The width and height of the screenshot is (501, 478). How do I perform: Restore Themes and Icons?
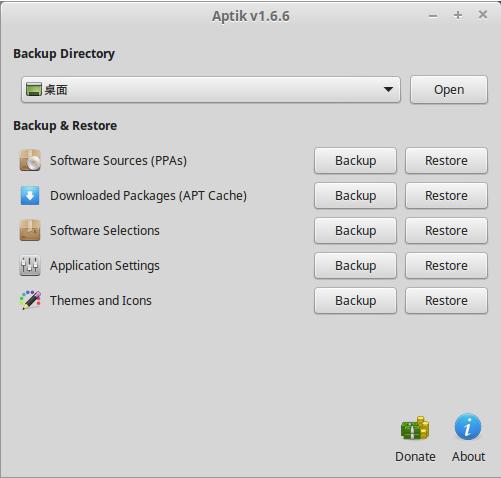click(446, 300)
